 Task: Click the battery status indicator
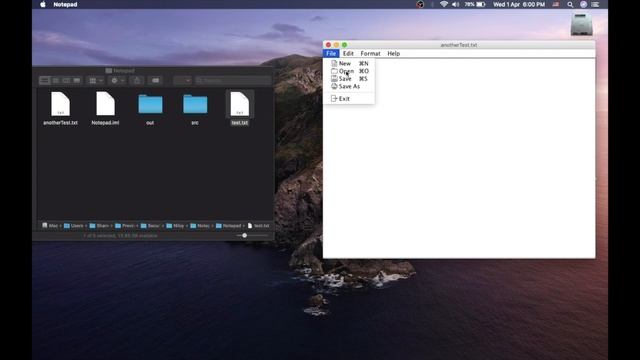pos(475,4)
